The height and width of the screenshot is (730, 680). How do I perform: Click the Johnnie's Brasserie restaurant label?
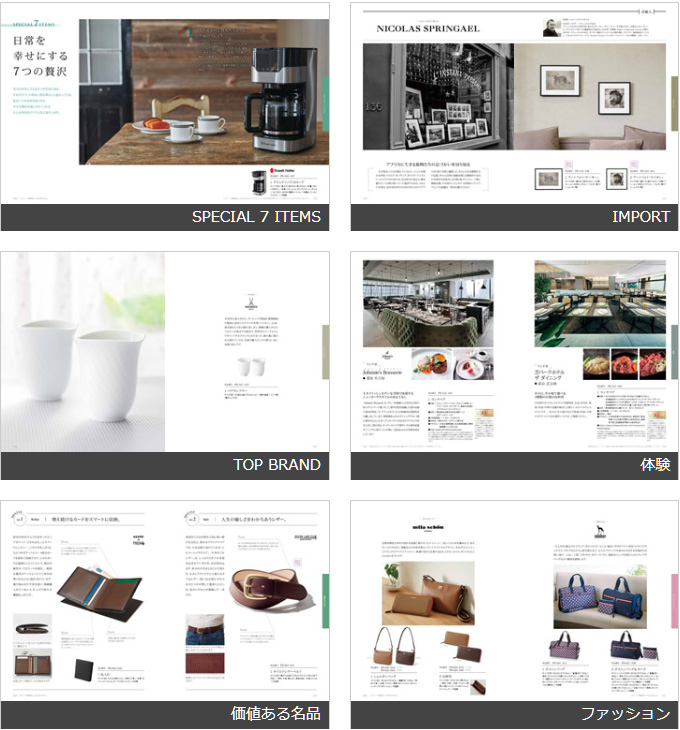[x=382, y=372]
